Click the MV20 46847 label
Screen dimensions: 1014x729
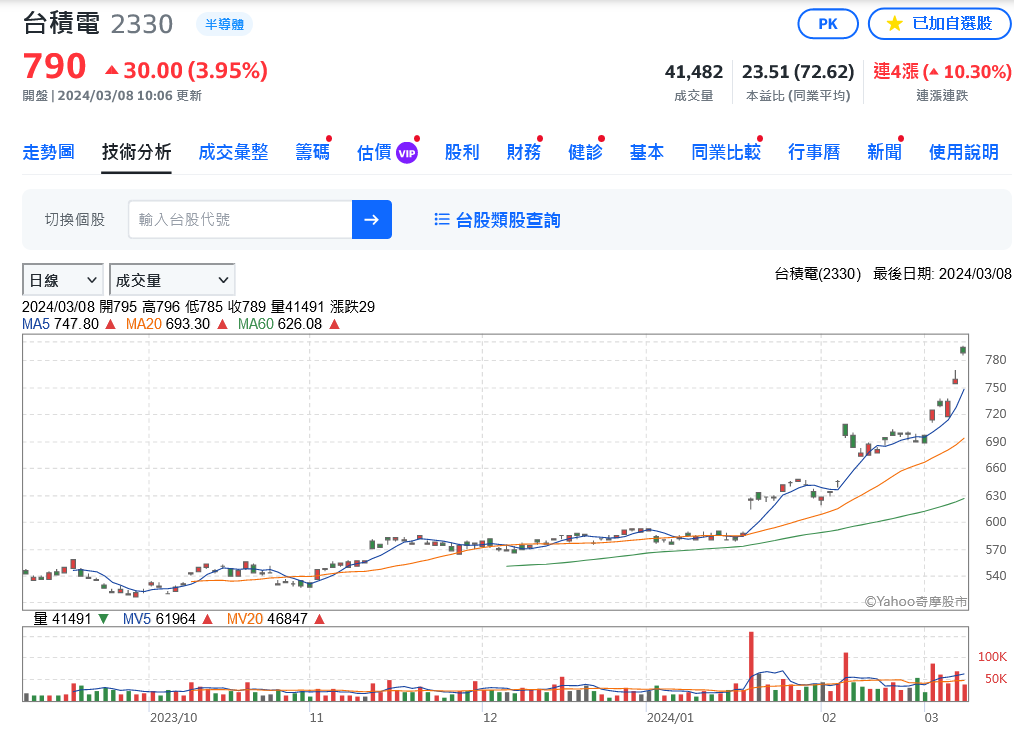(267, 619)
